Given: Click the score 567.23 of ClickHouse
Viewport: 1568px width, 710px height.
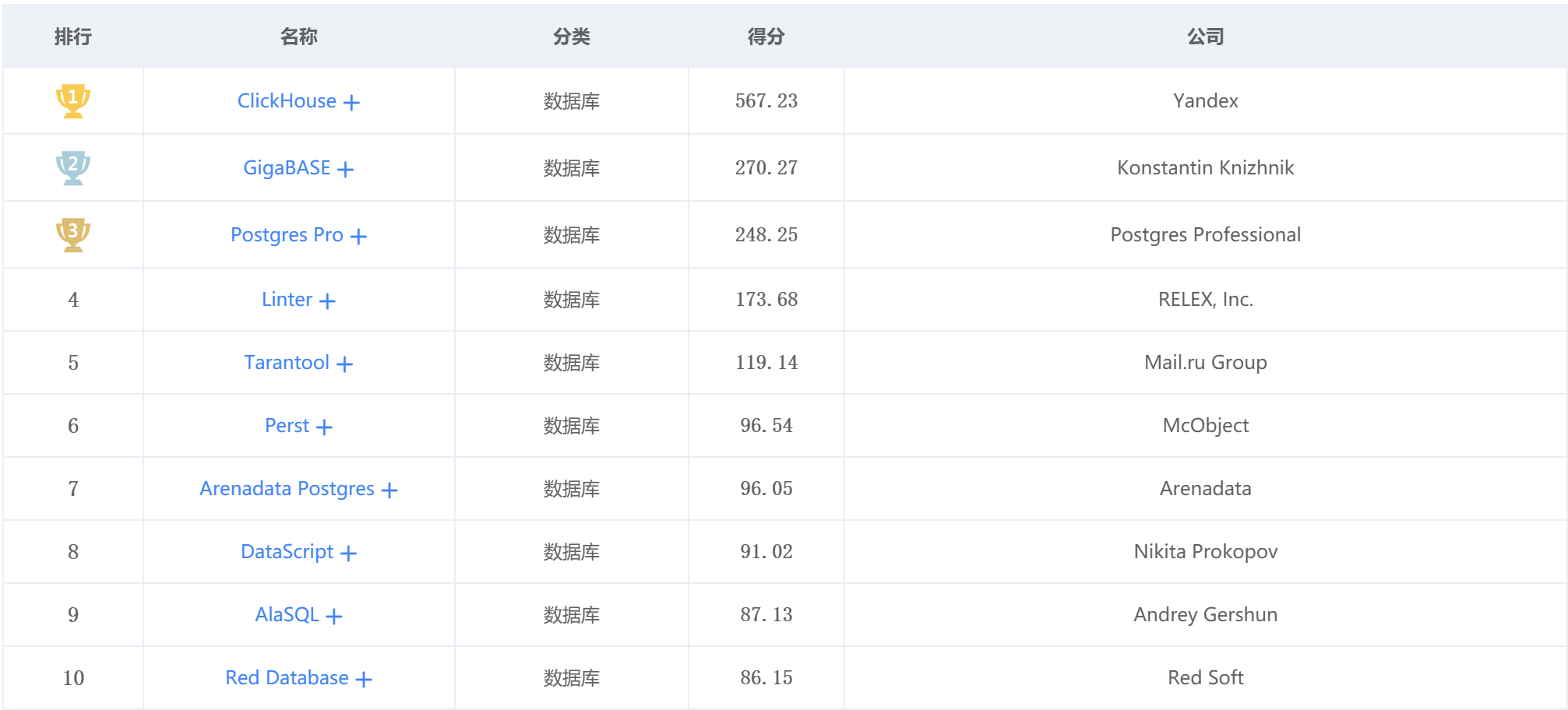Looking at the screenshot, I should tap(765, 100).
